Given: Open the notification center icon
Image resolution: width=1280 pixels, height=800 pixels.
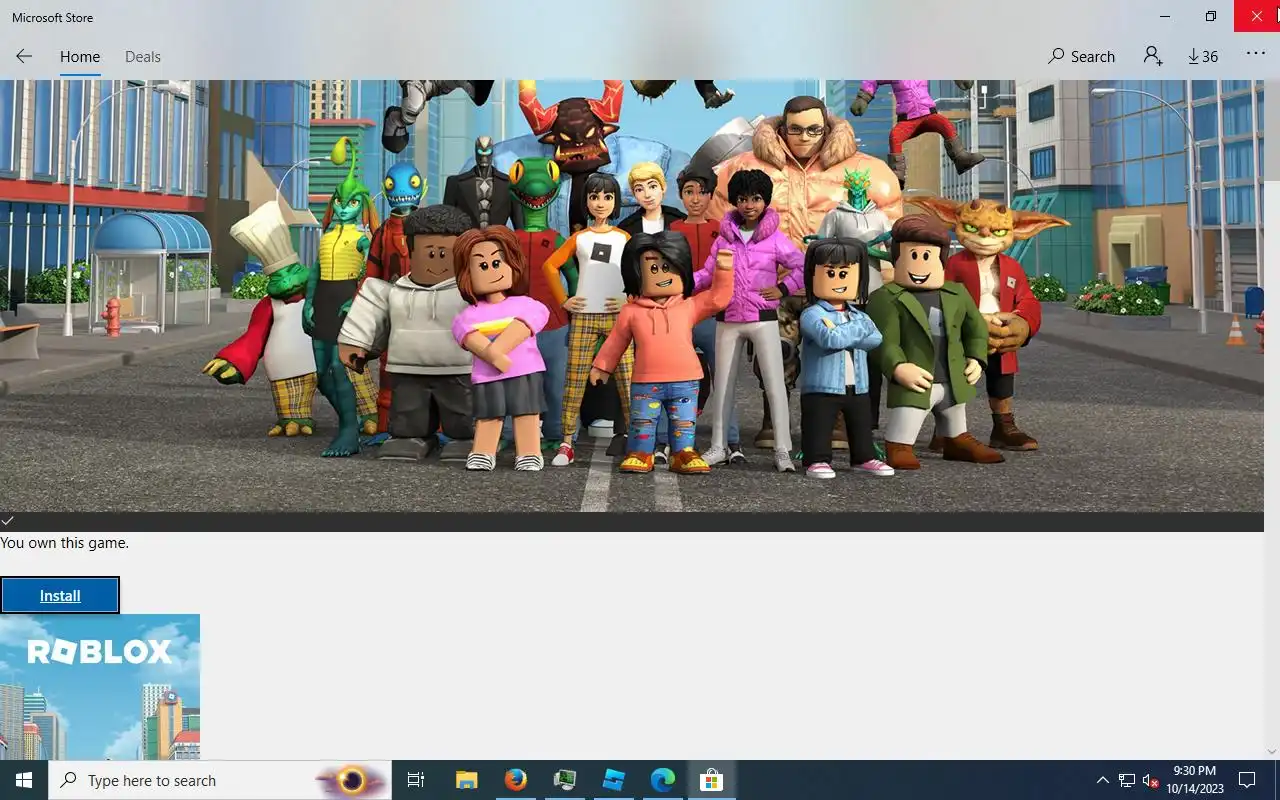Looking at the screenshot, I should [x=1247, y=780].
